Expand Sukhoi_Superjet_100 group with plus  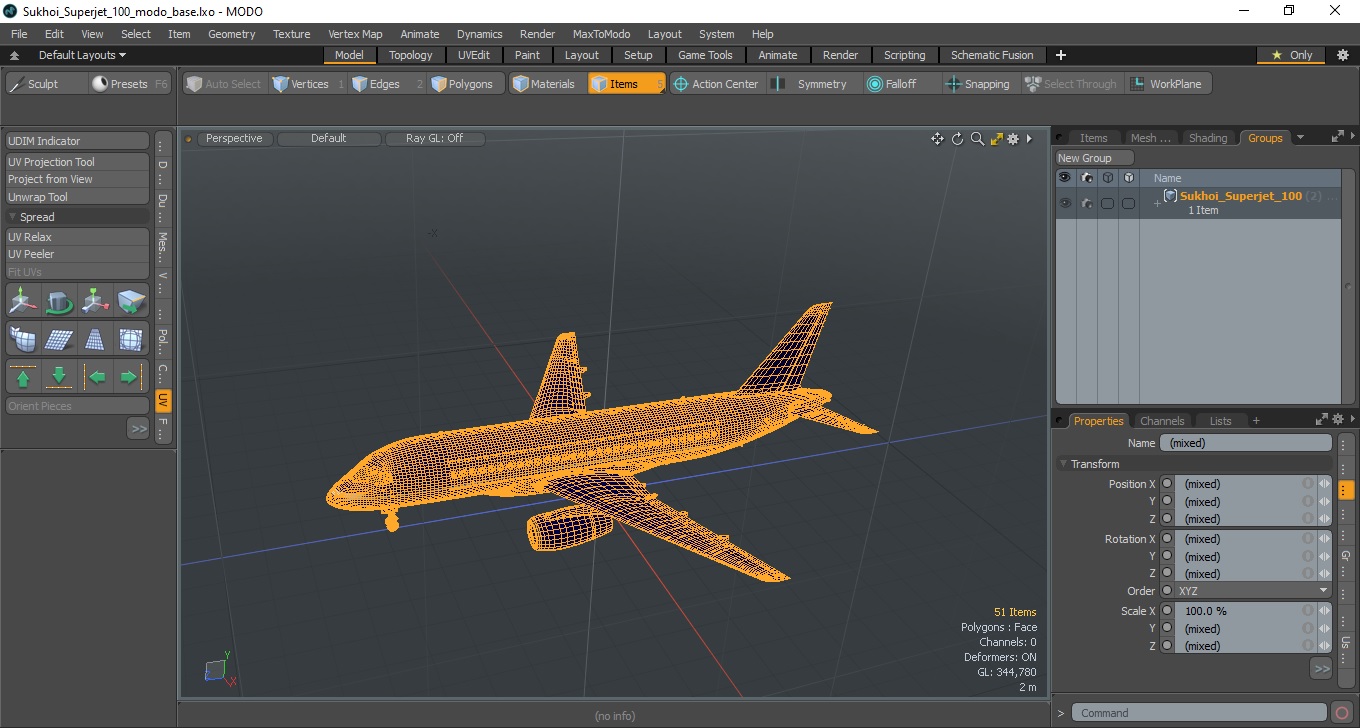[x=1157, y=204]
